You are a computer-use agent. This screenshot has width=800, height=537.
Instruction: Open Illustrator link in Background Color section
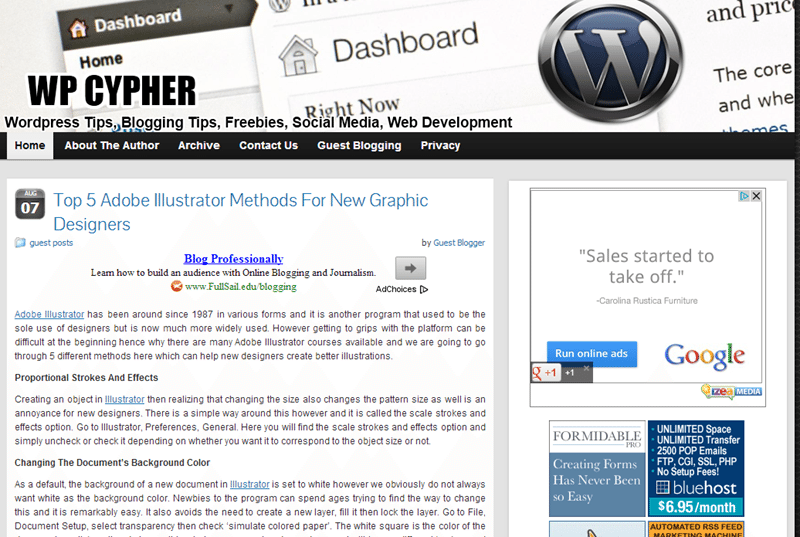(249, 484)
